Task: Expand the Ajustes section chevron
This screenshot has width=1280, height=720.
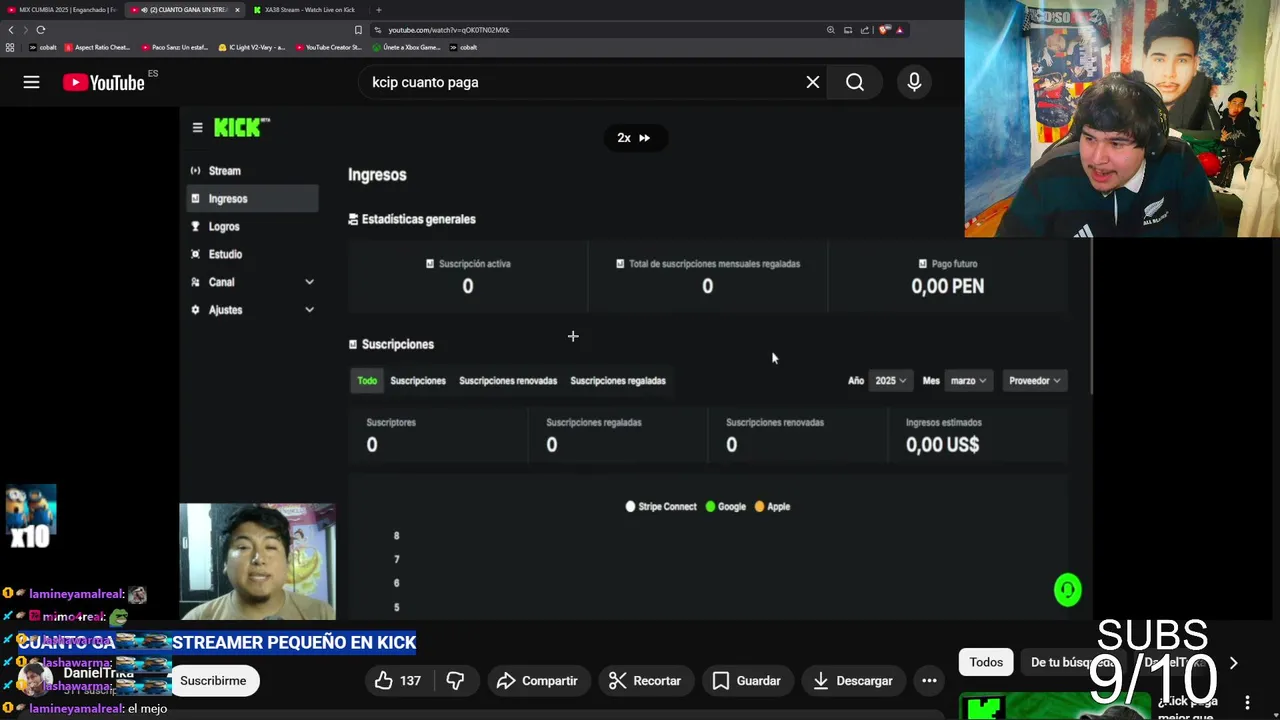Action: click(x=309, y=310)
